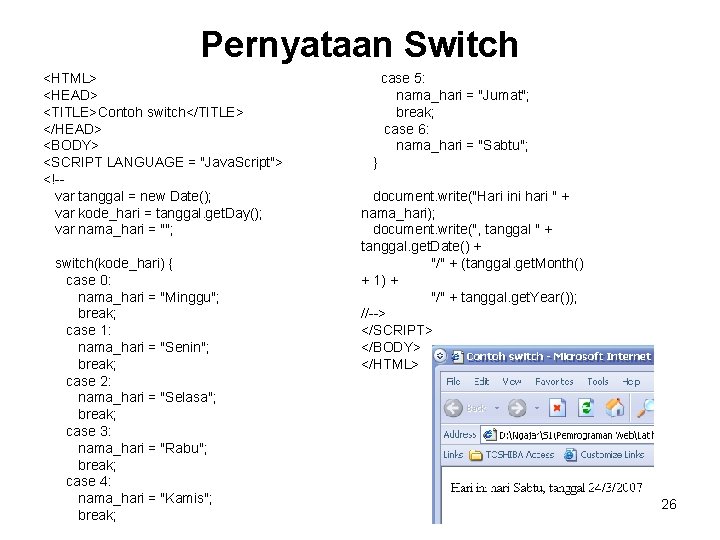Click the 'case 6:' code line

(x=406, y=129)
